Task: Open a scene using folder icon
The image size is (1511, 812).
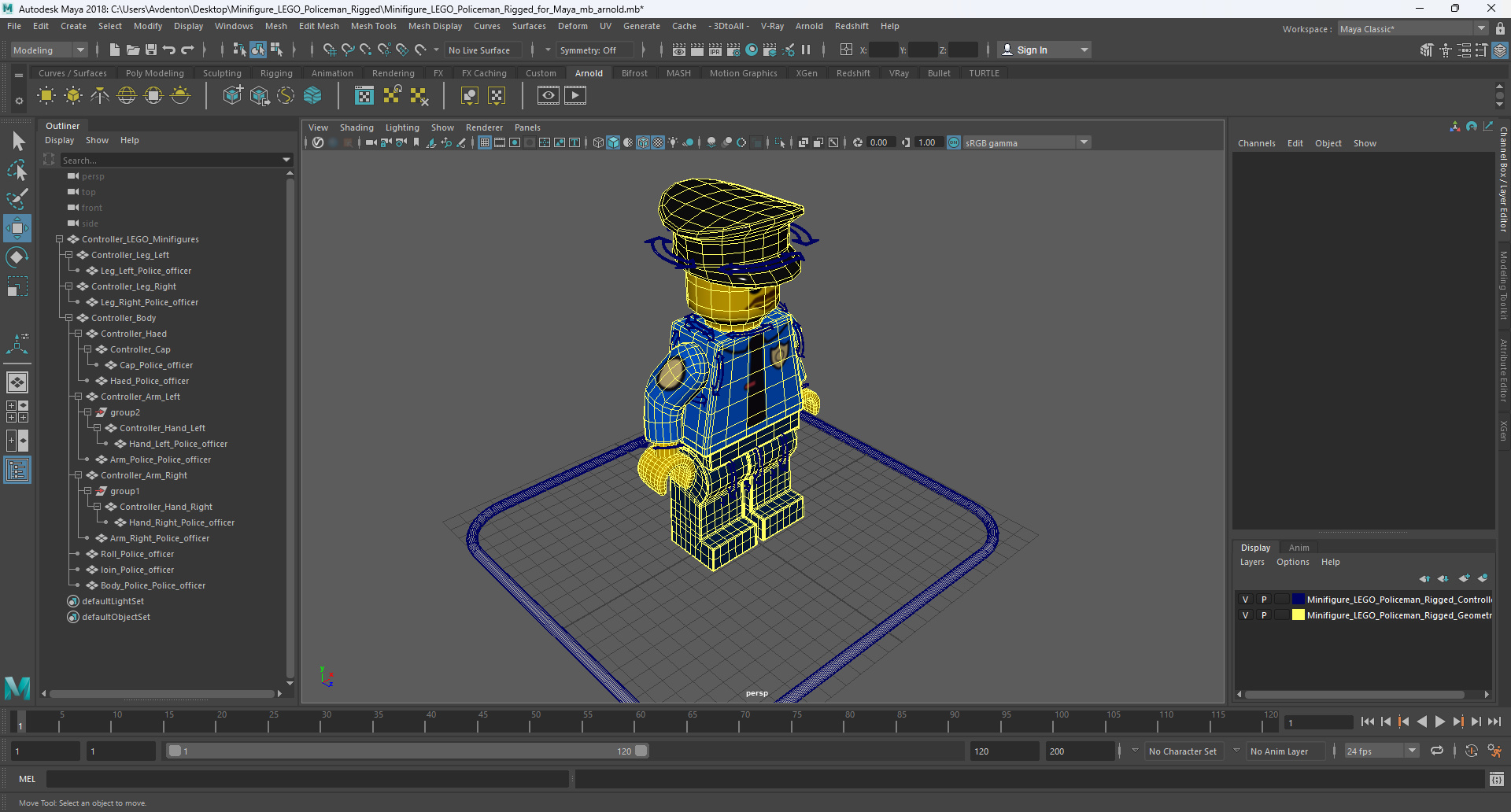Action: pyautogui.click(x=133, y=50)
